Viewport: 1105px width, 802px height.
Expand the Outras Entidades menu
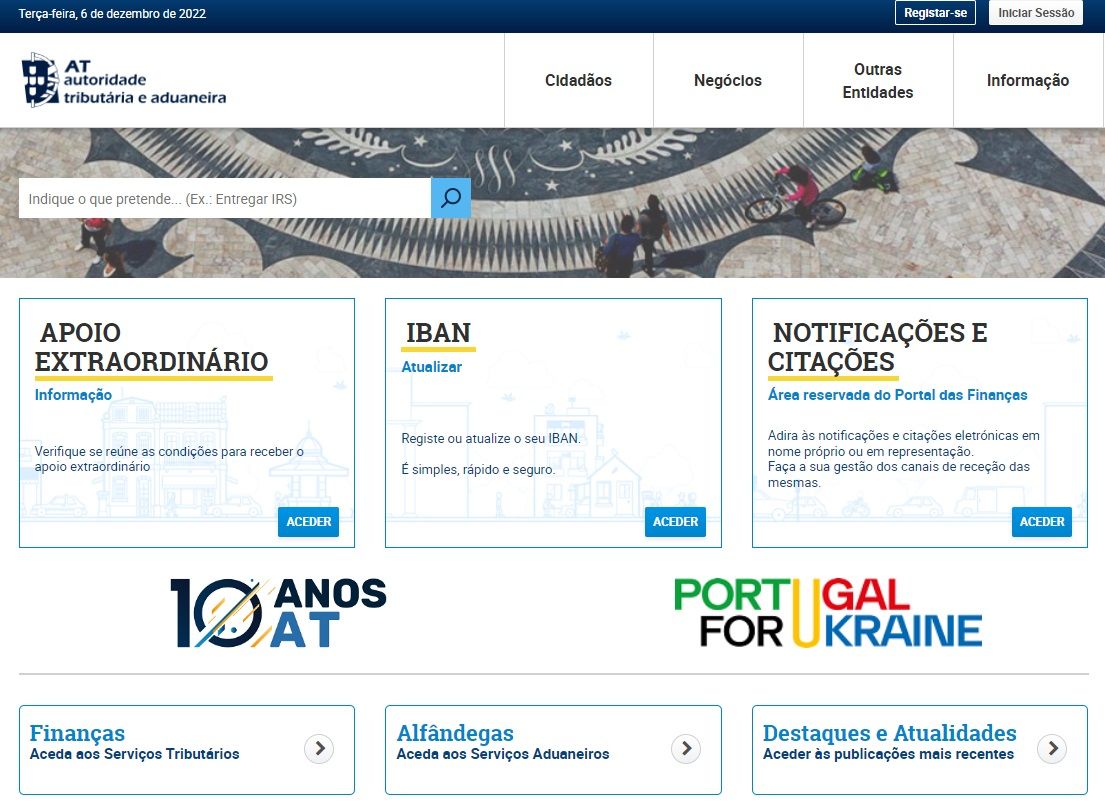tap(878, 81)
